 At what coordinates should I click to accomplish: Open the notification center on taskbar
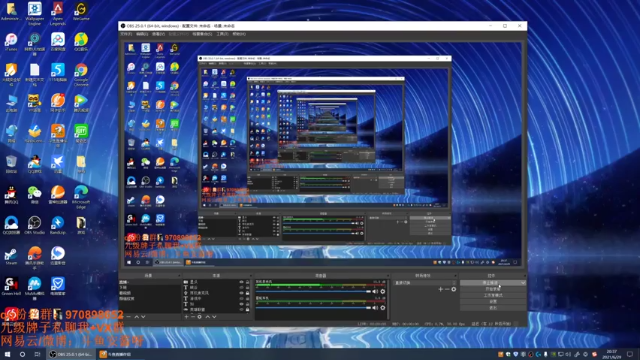tap(630, 354)
